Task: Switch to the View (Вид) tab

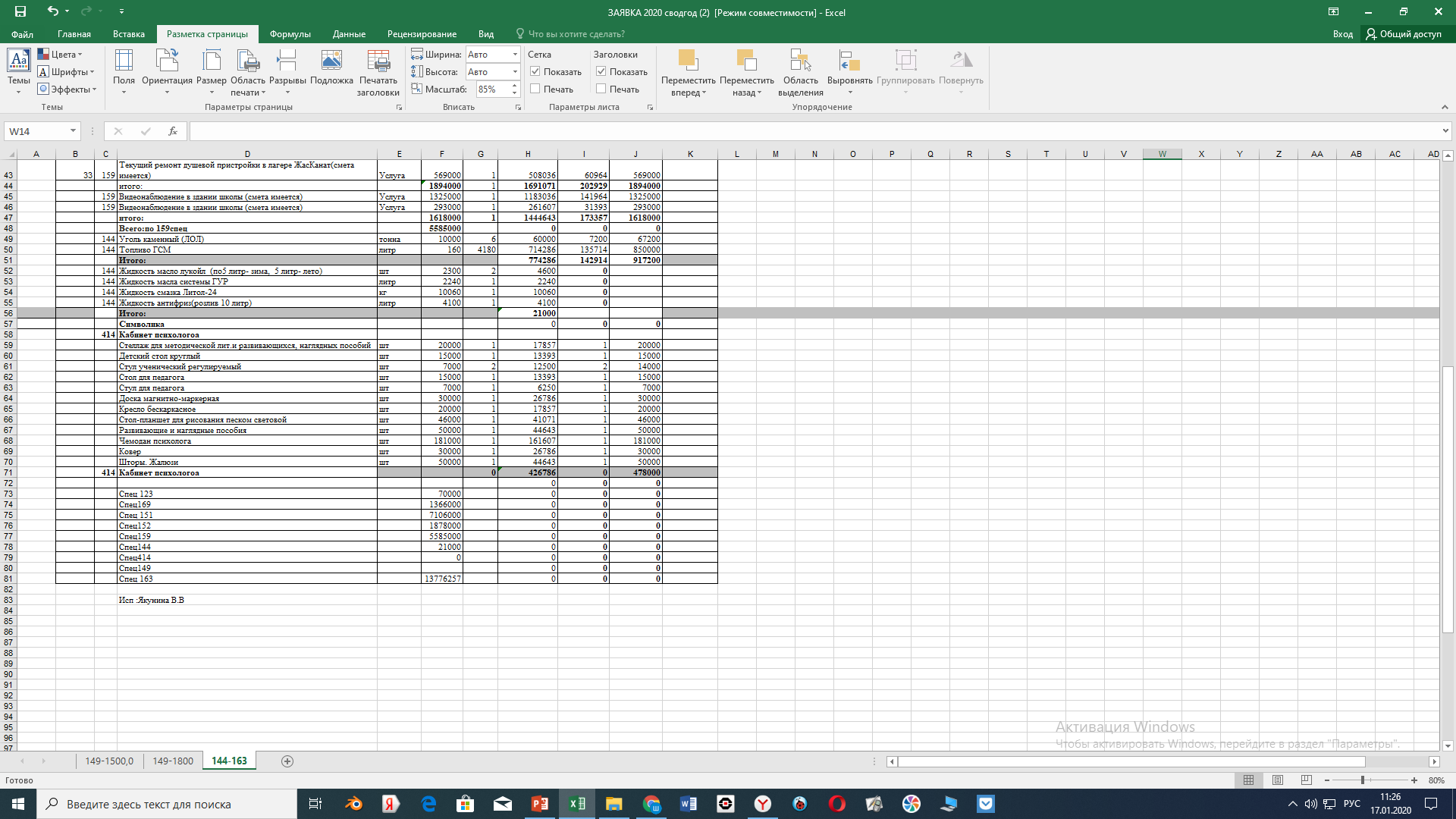Action: [x=486, y=34]
